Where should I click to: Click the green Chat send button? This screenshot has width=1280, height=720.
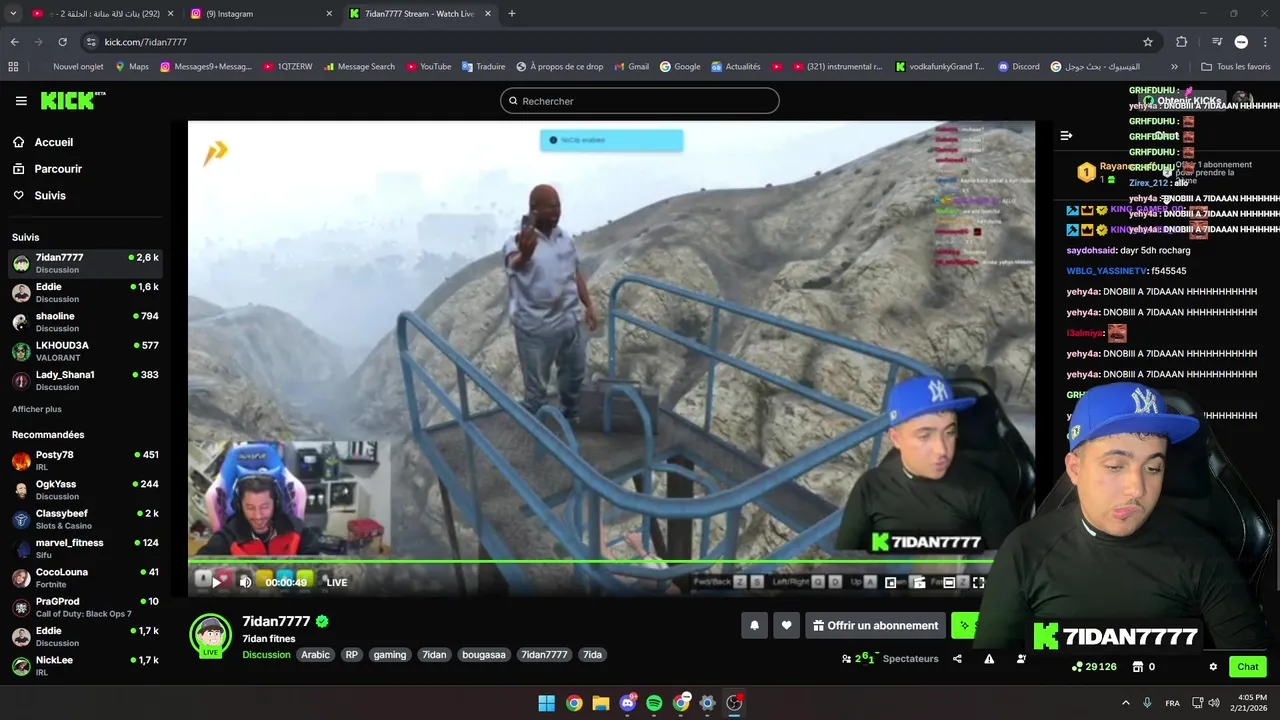(1248, 667)
